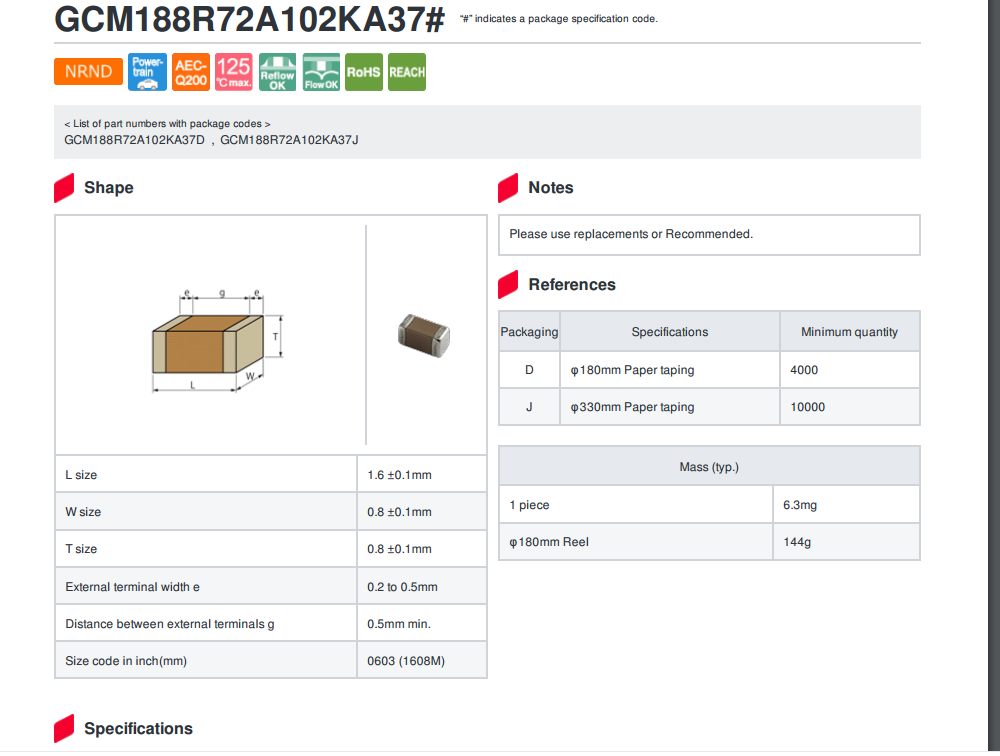Click the 'List of part numbers with package codes' label
Image resolution: width=1000 pixels, height=756 pixels.
pos(167,124)
